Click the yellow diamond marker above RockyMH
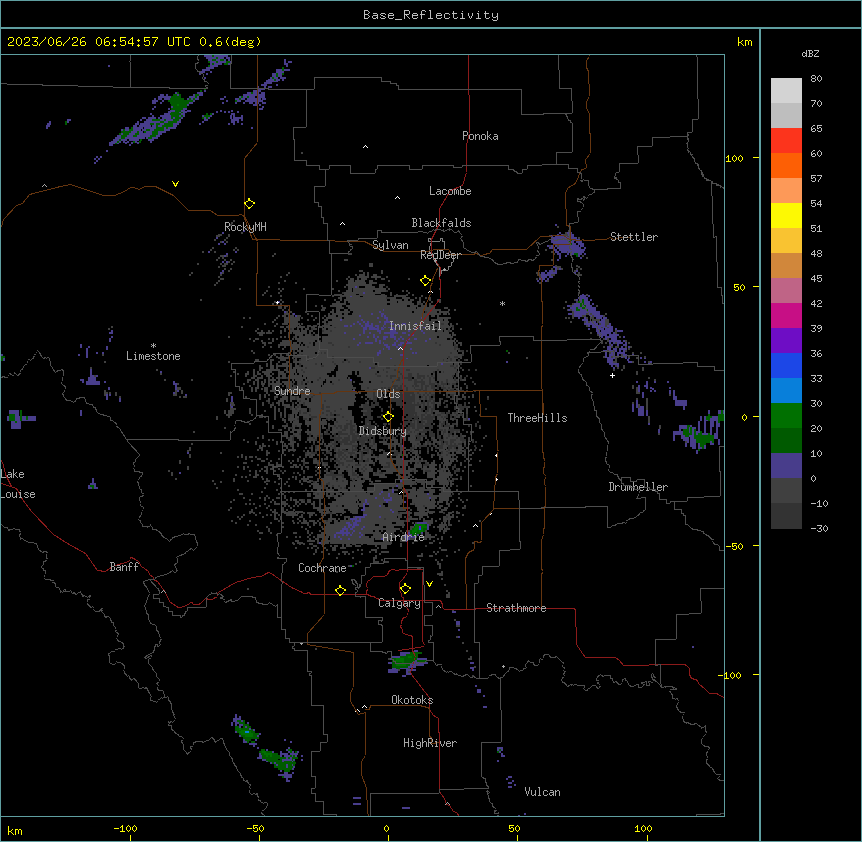The width and height of the screenshot is (862, 842). (250, 204)
